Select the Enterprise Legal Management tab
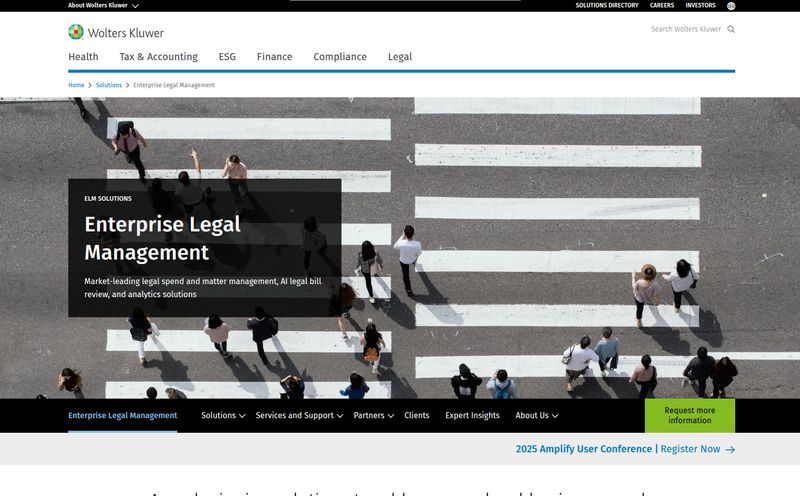 [x=122, y=415]
